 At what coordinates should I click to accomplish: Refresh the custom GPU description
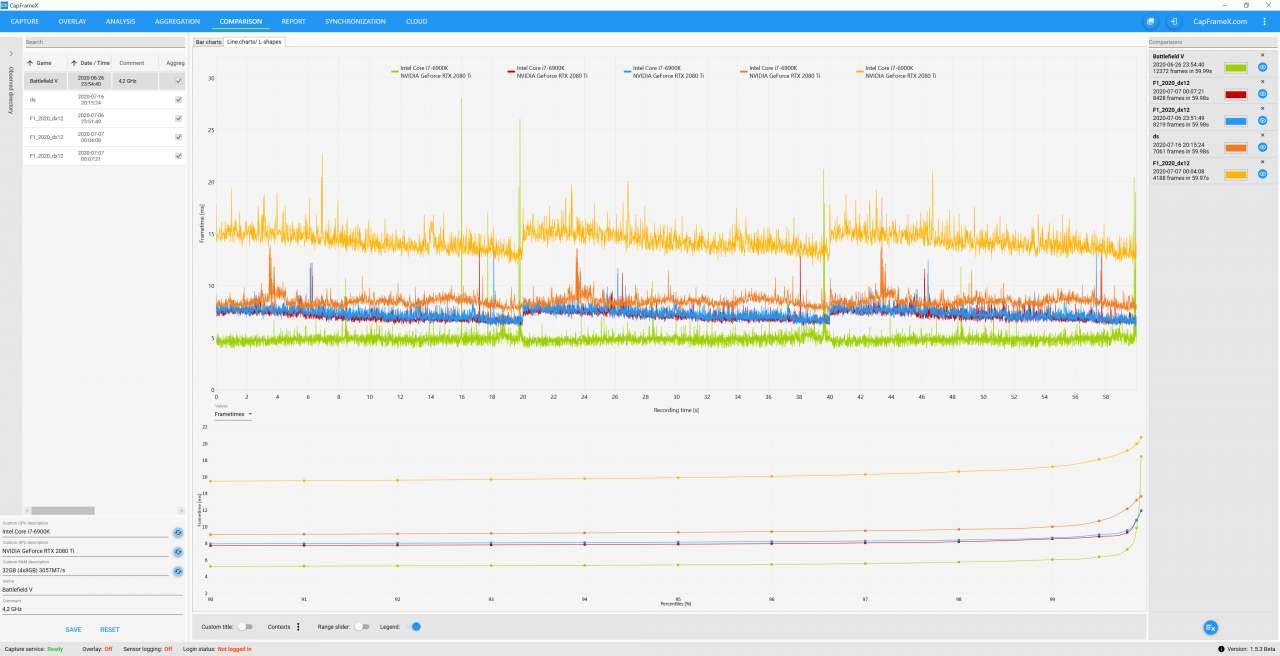(178, 552)
